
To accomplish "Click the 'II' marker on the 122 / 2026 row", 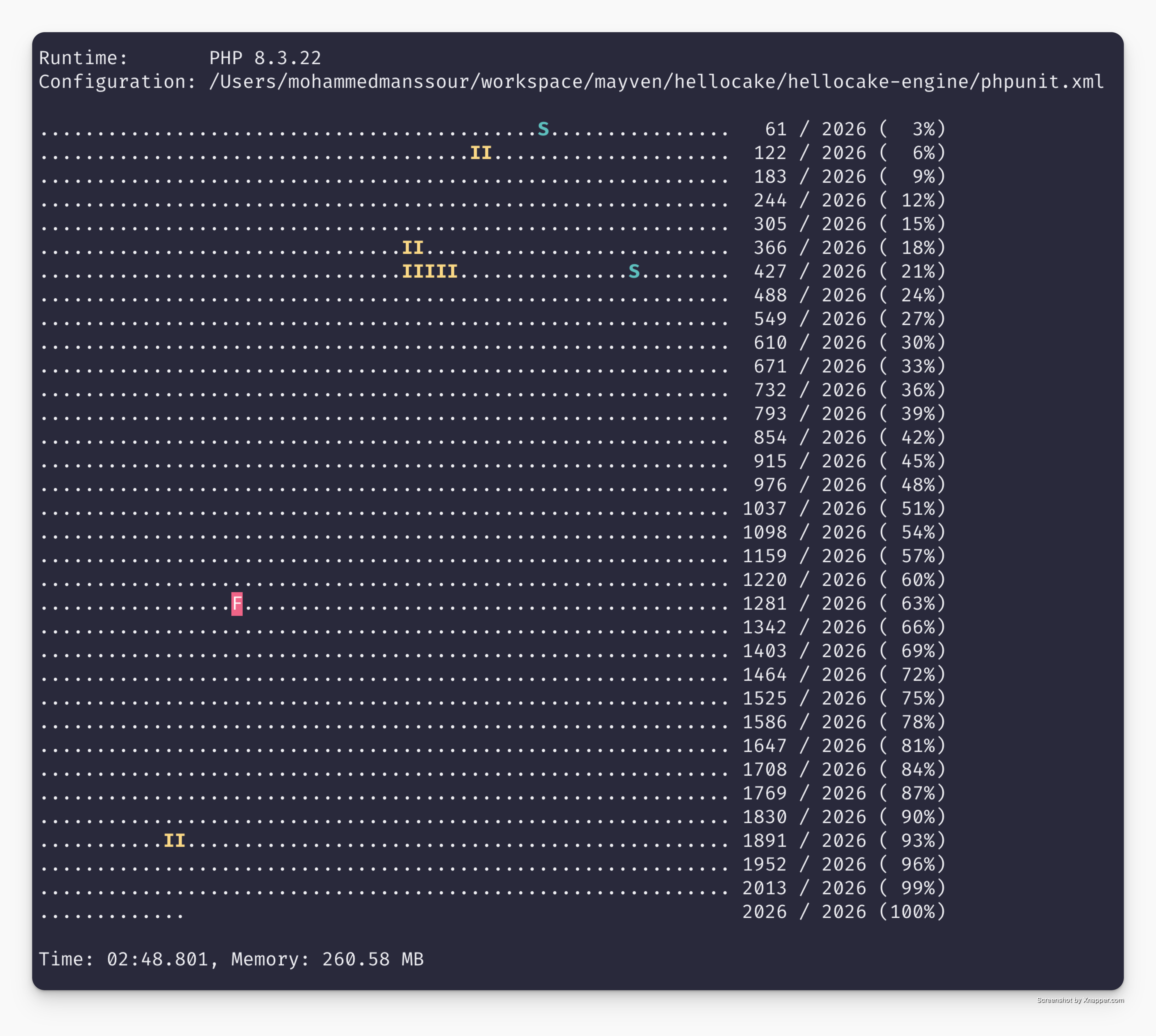I will pyautogui.click(x=481, y=153).
